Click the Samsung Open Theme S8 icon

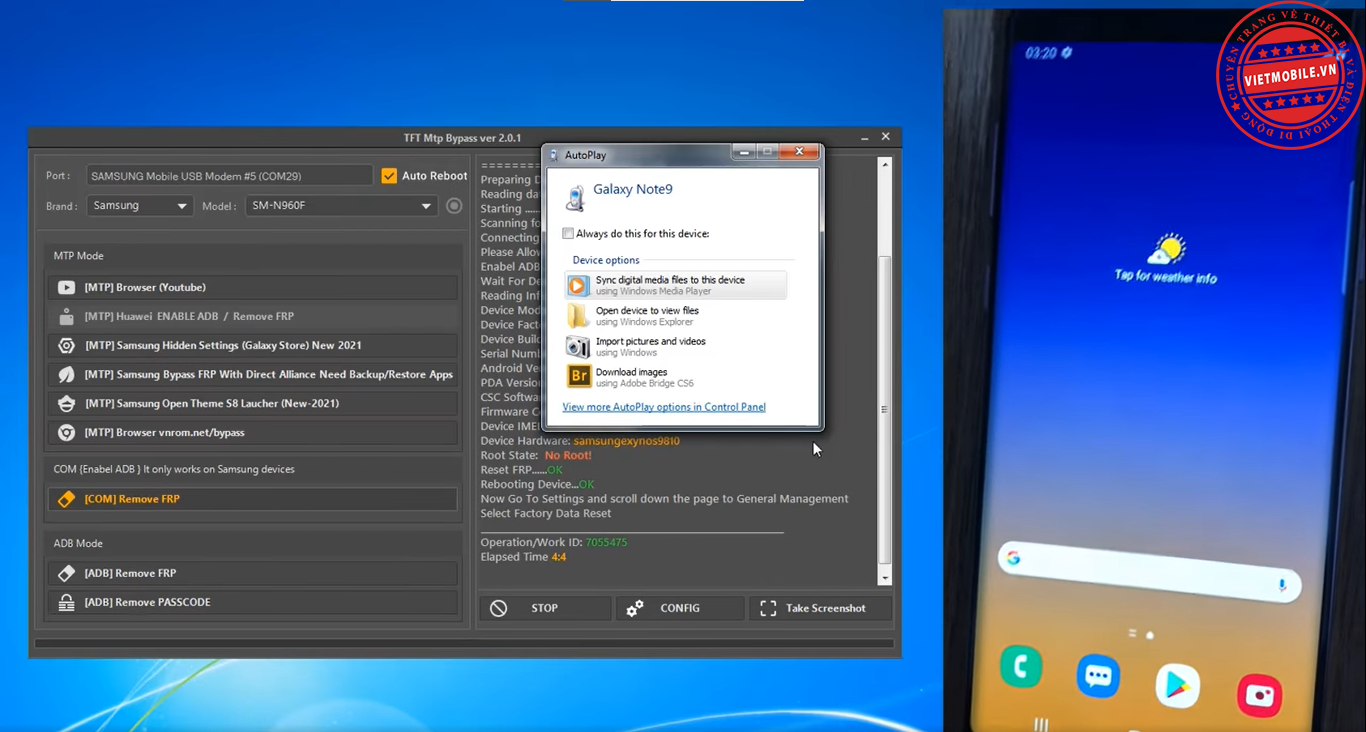(66, 403)
